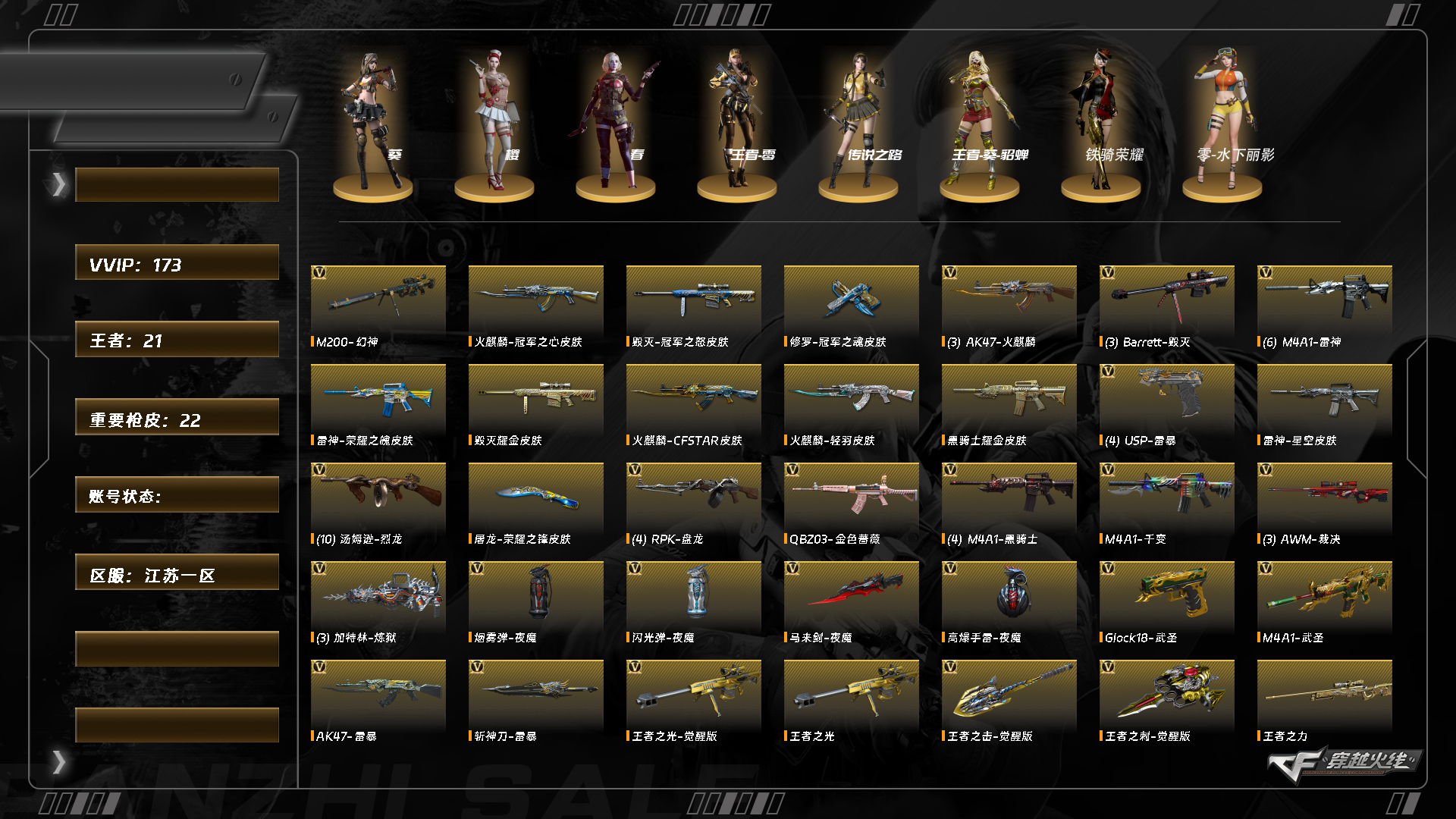Click the VVIP: 173 info bar
Viewport: 1456px width, 819px height.
point(177,262)
